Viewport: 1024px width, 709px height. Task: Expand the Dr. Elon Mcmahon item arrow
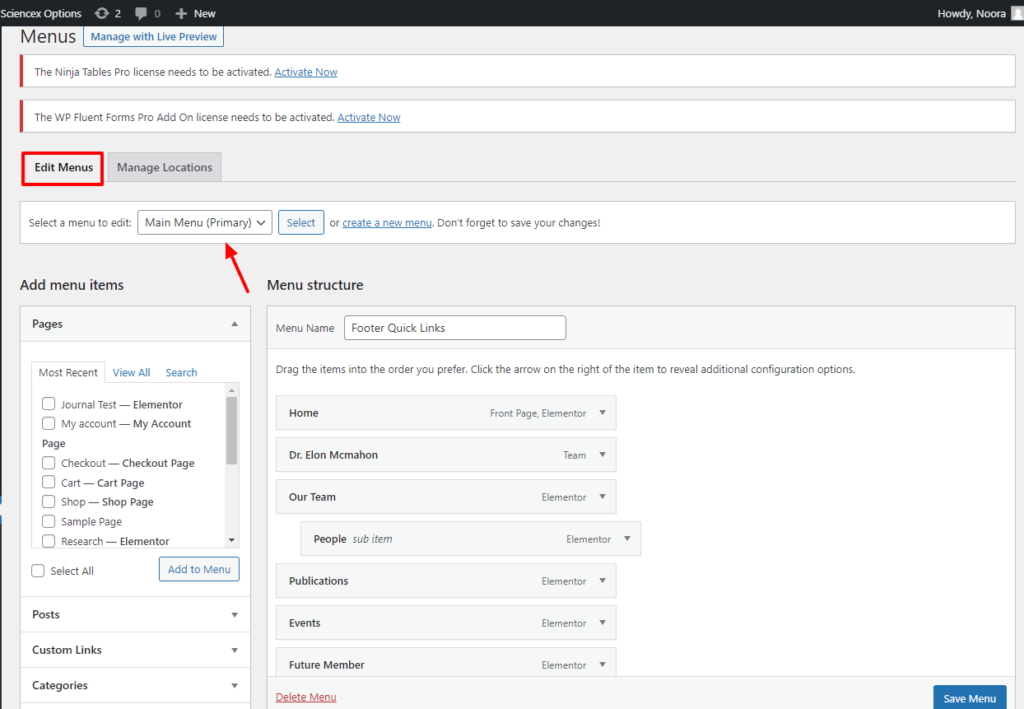pos(602,455)
